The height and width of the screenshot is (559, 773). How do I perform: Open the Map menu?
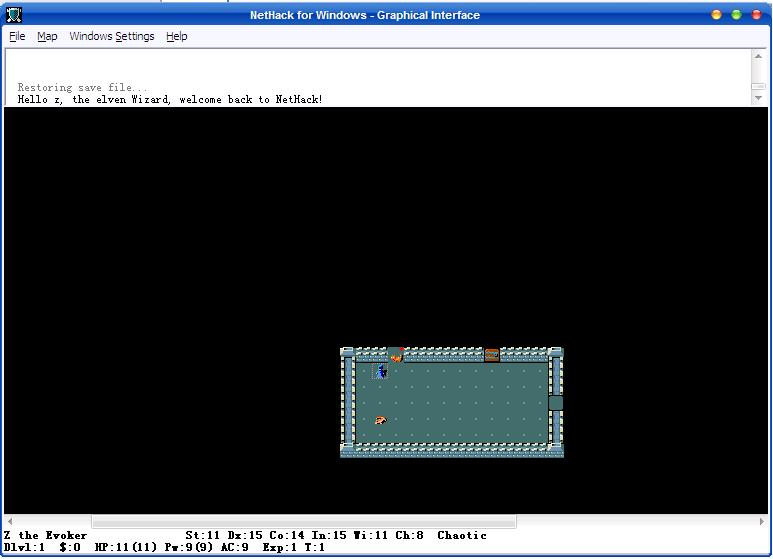pyautogui.click(x=47, y=36)
